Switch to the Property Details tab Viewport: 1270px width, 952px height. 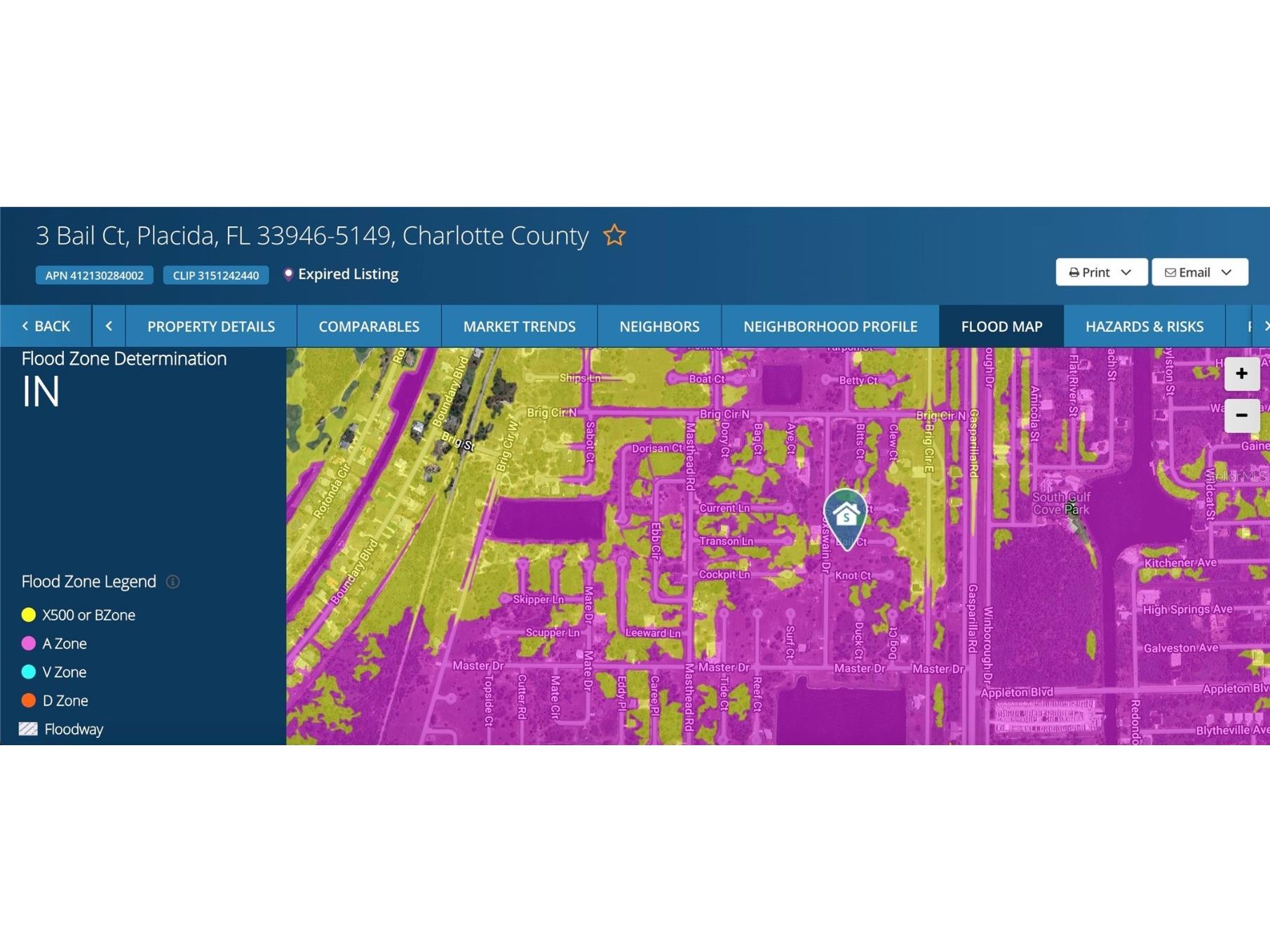[x=211, y=327]
